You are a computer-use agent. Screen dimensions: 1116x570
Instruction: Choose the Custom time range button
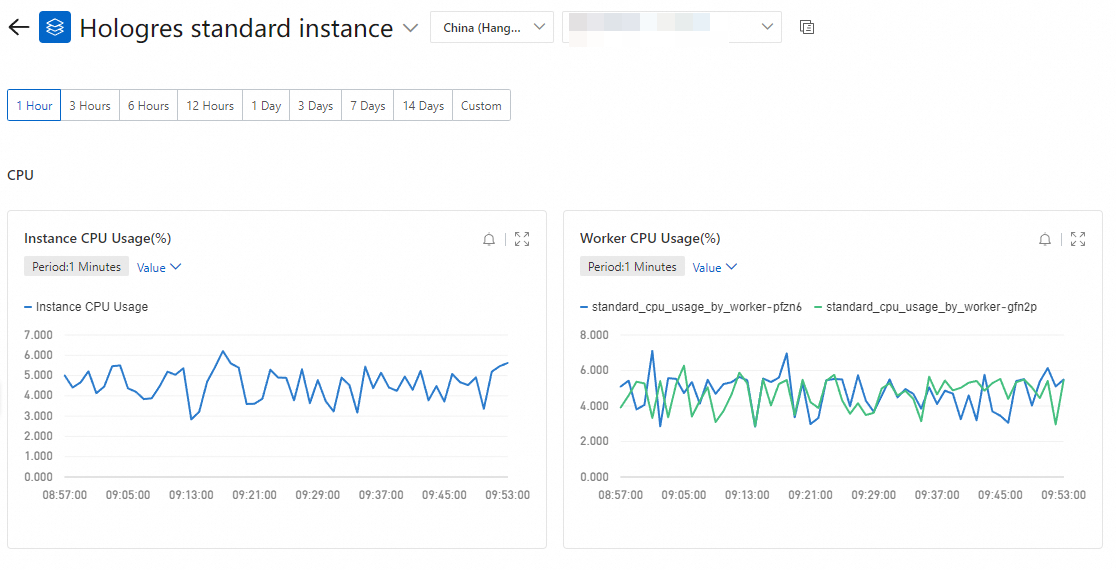(481, 105)
